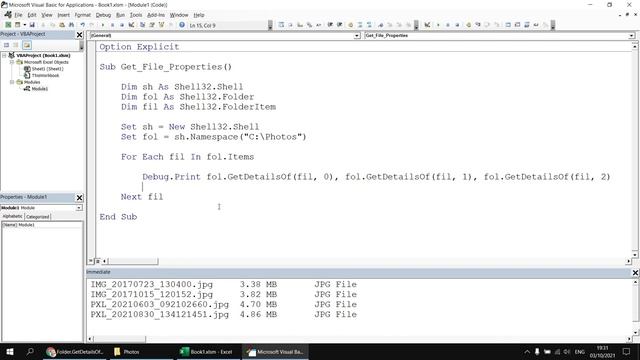Open the Debug menu

(103, 15)
